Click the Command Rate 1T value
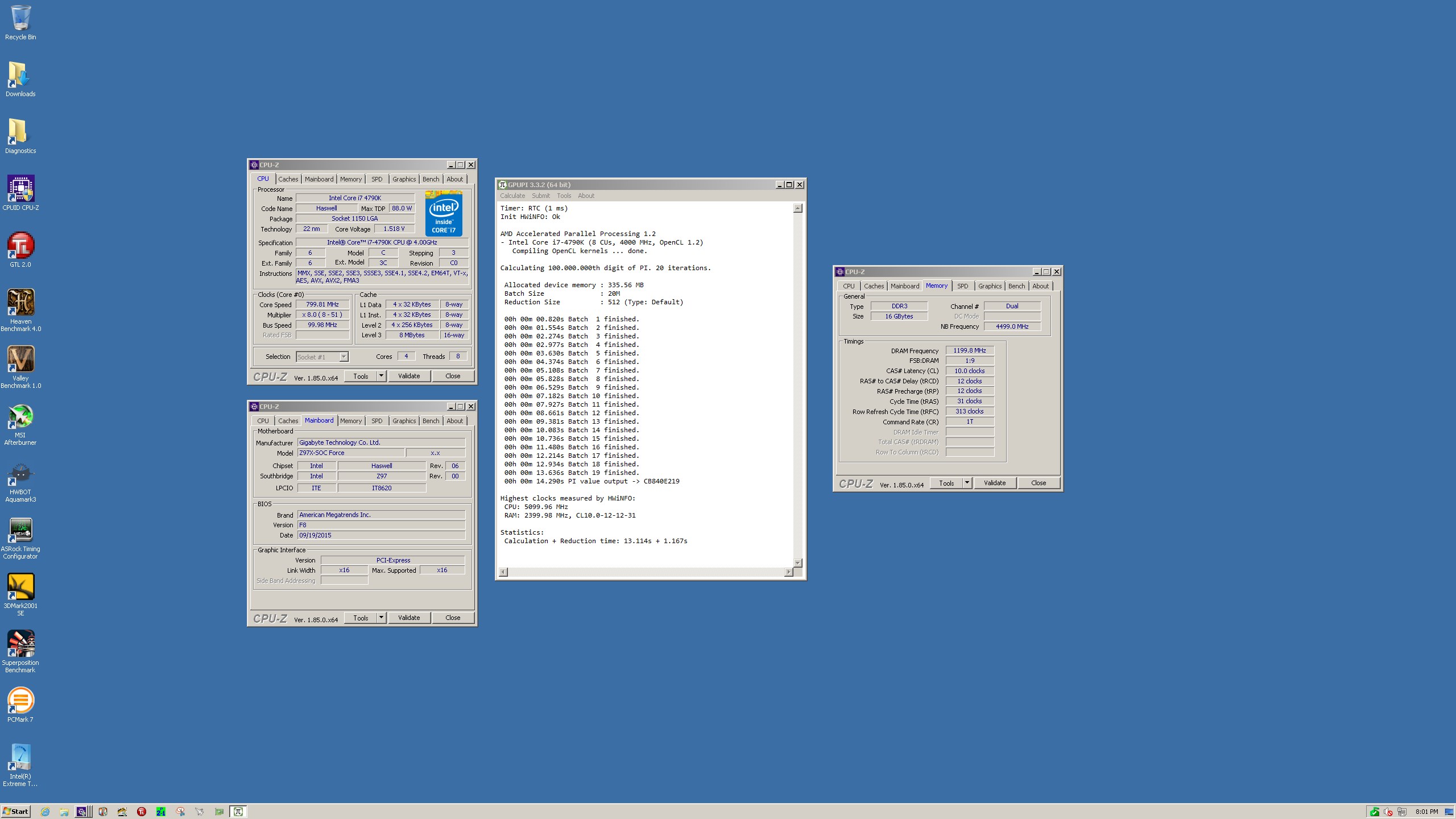This screenshot has height=819, width=1456. coord(970,422)
